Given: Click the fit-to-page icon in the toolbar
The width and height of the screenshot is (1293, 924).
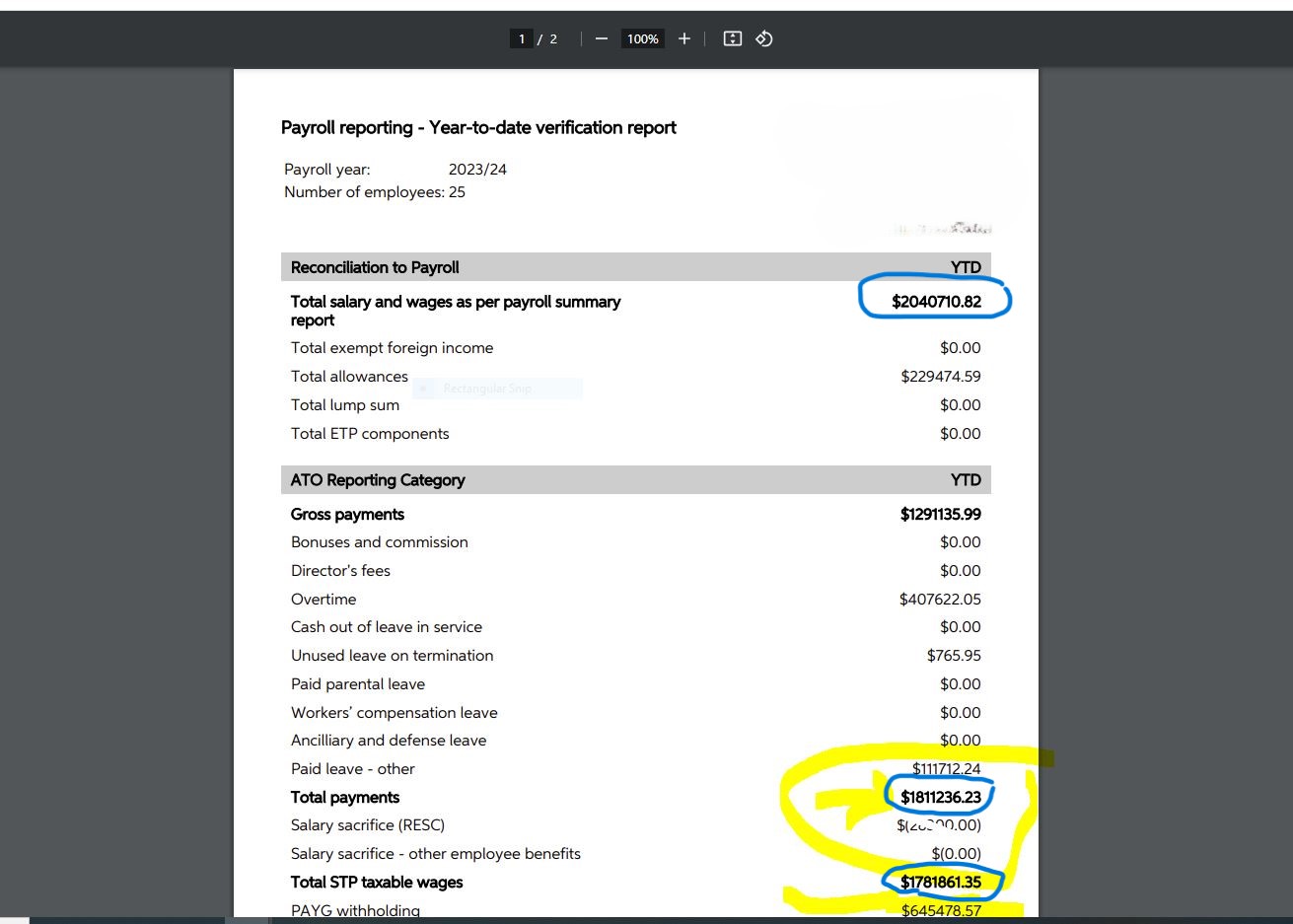Looking at the screenshot, I should 731,38.
